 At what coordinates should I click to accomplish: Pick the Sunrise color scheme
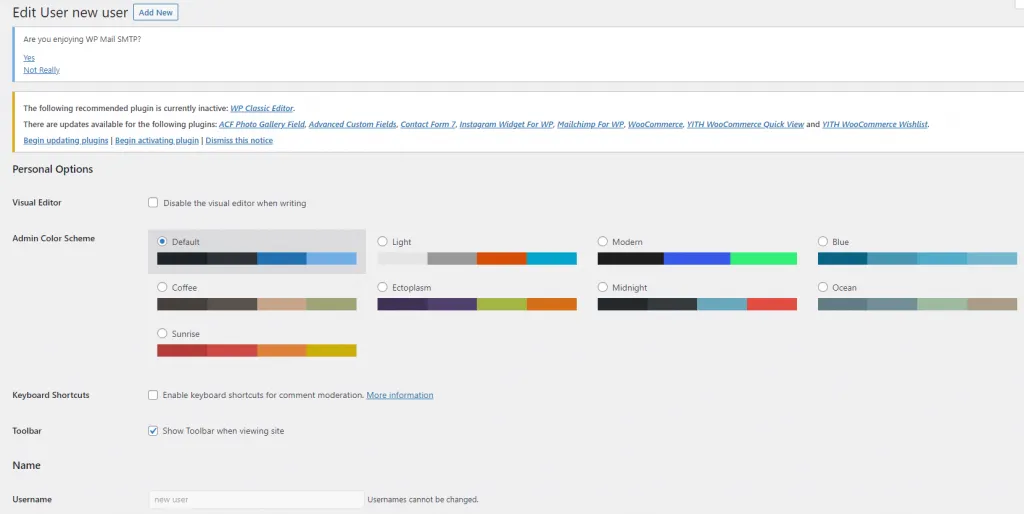[x=163, y=333]
